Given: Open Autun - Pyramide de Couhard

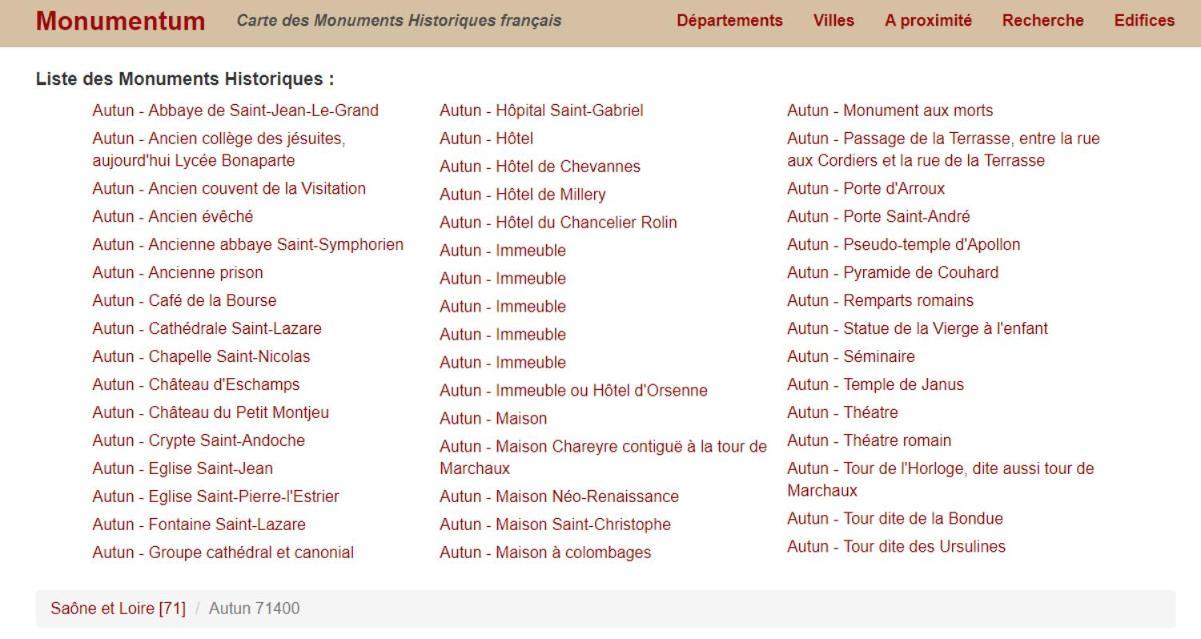Looking at the screenshot, I should pyautogui.click(x=892, y=272).
